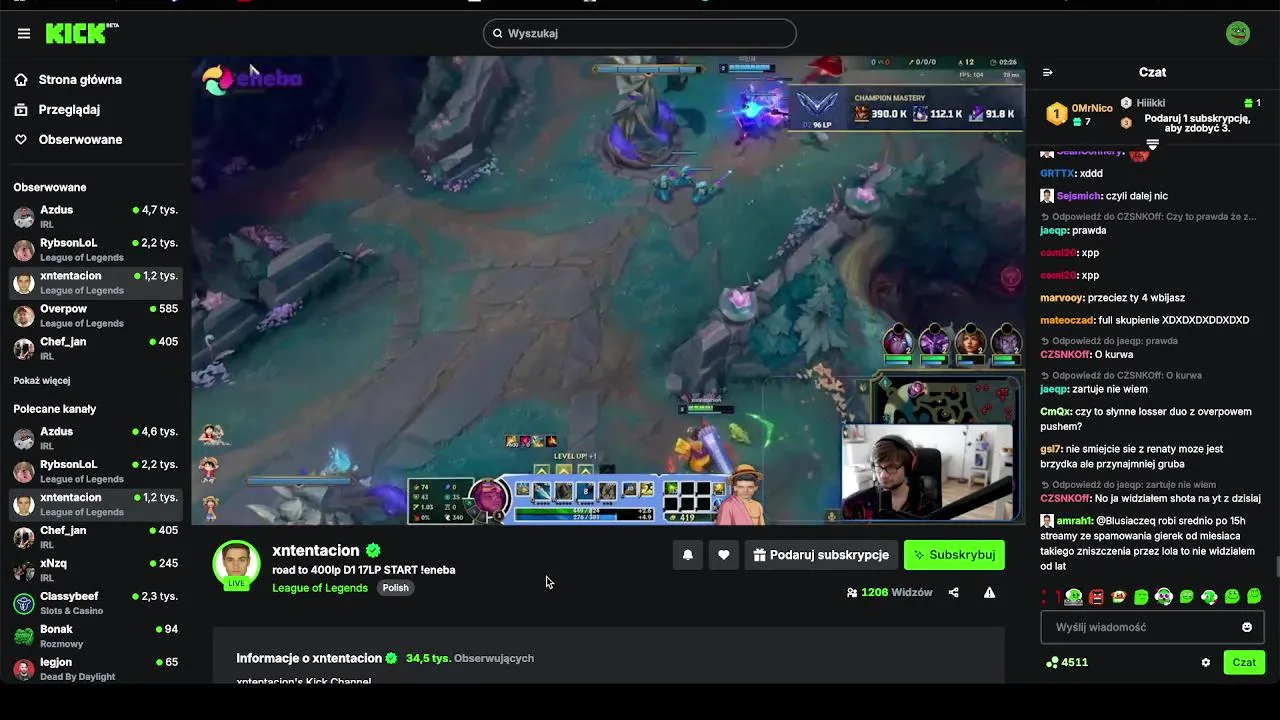Click the stream title road to 400lp
The height and width of the screenshot is (720, 1280).
[364, 570]
